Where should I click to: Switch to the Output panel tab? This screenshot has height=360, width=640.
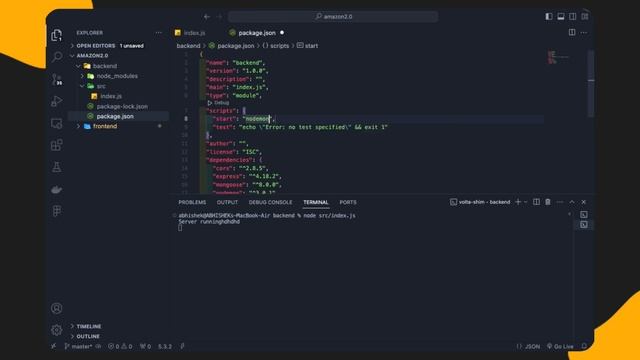[x=227, y=202]
